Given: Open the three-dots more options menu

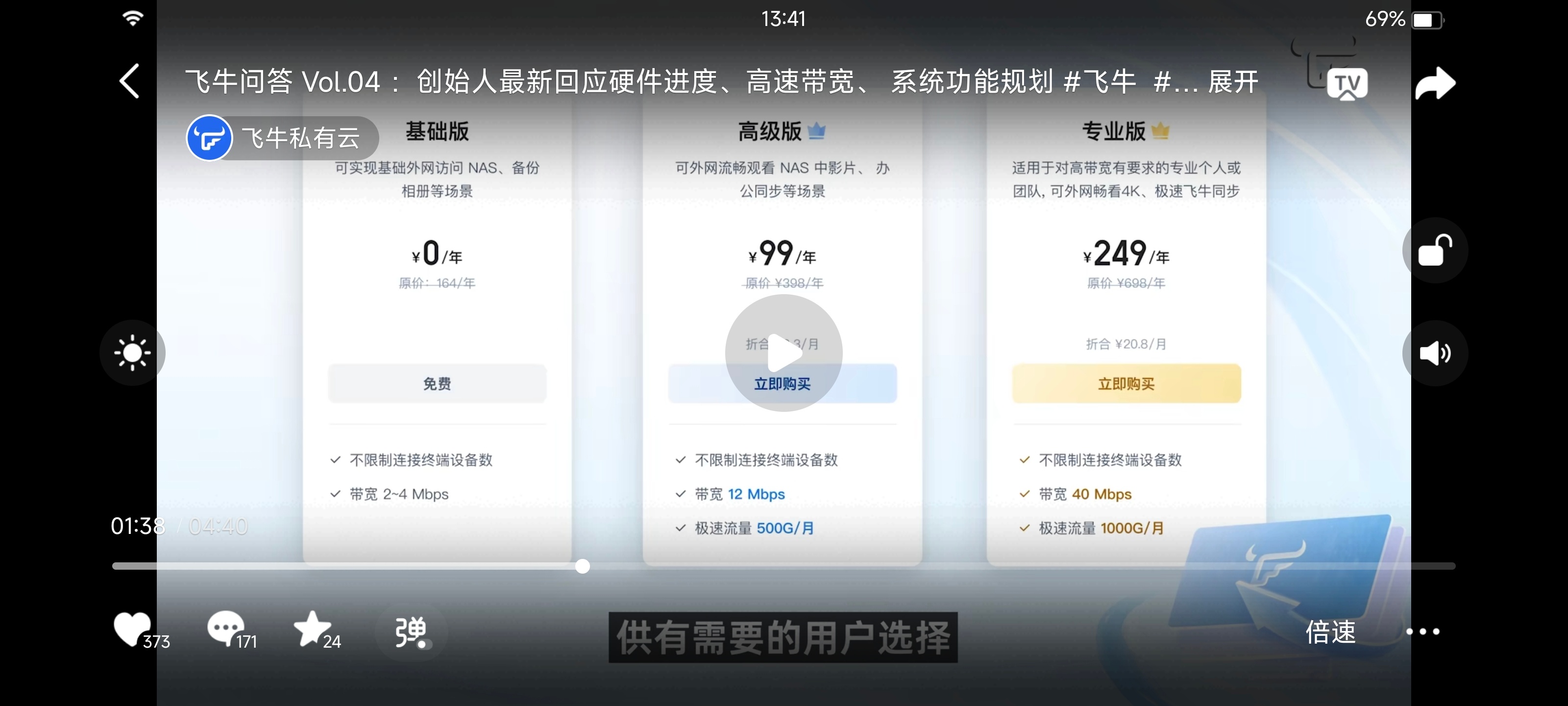Looking at the screenshot, I should click(1422, 631).
